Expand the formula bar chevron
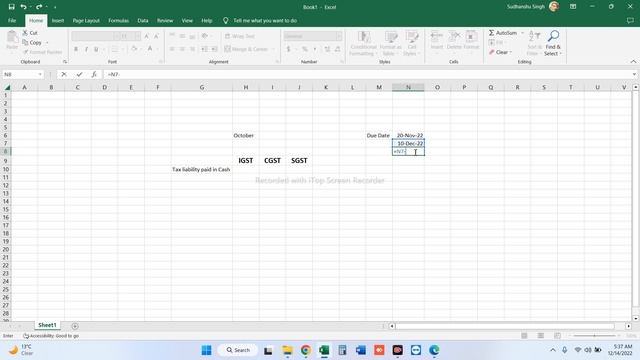640x360 pixels. pyautogui.click(x=634, y=74)
